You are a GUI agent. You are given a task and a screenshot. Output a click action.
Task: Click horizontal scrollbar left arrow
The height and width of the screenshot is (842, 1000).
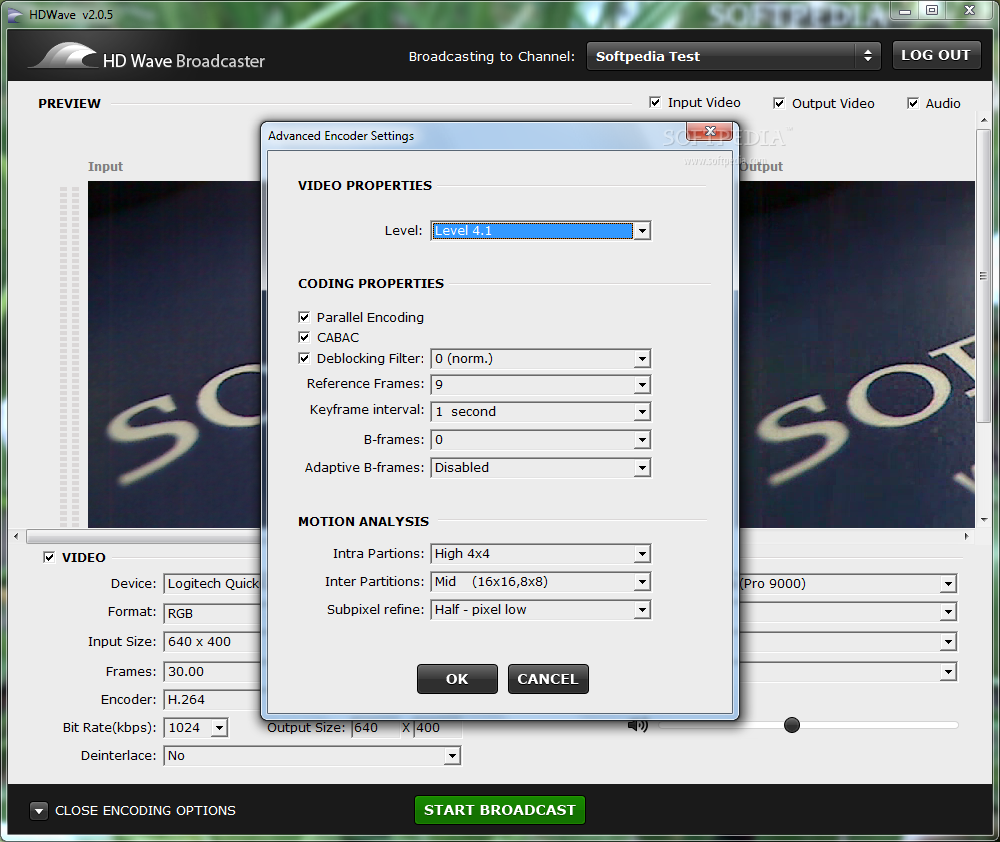16,536
